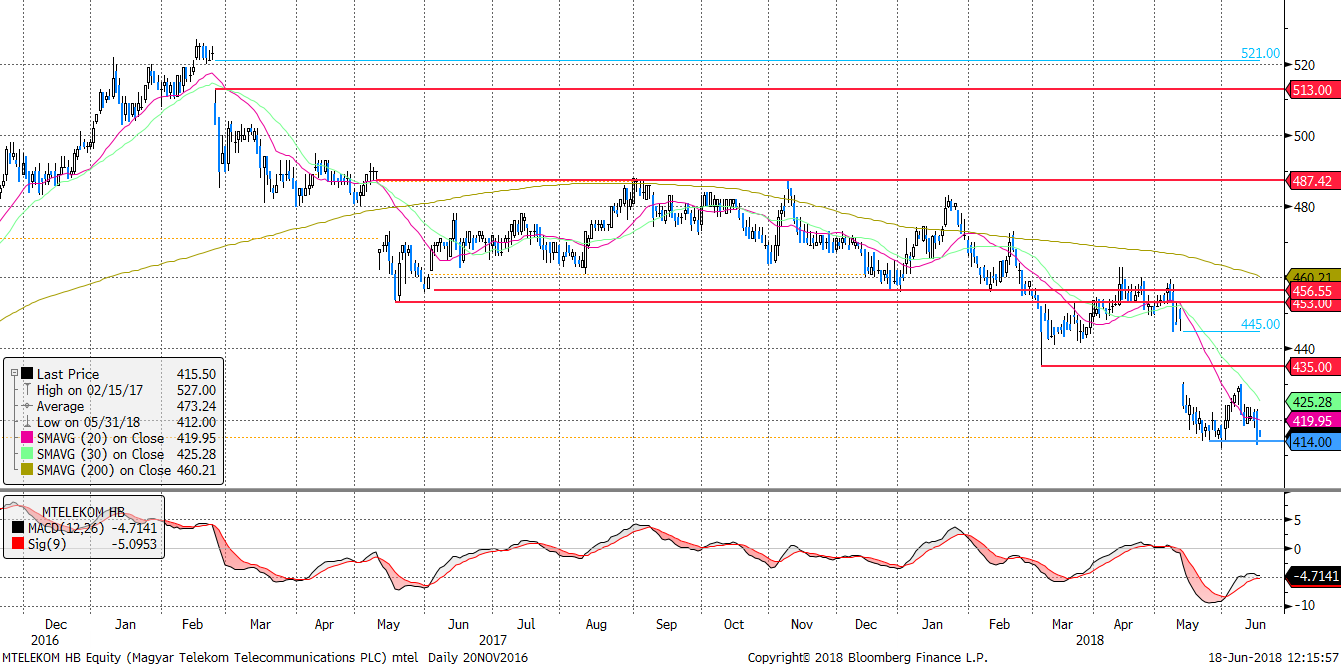Click the 500 price axis label
The height and width of the screenshot is (666, 1341).
(1304, 136)
